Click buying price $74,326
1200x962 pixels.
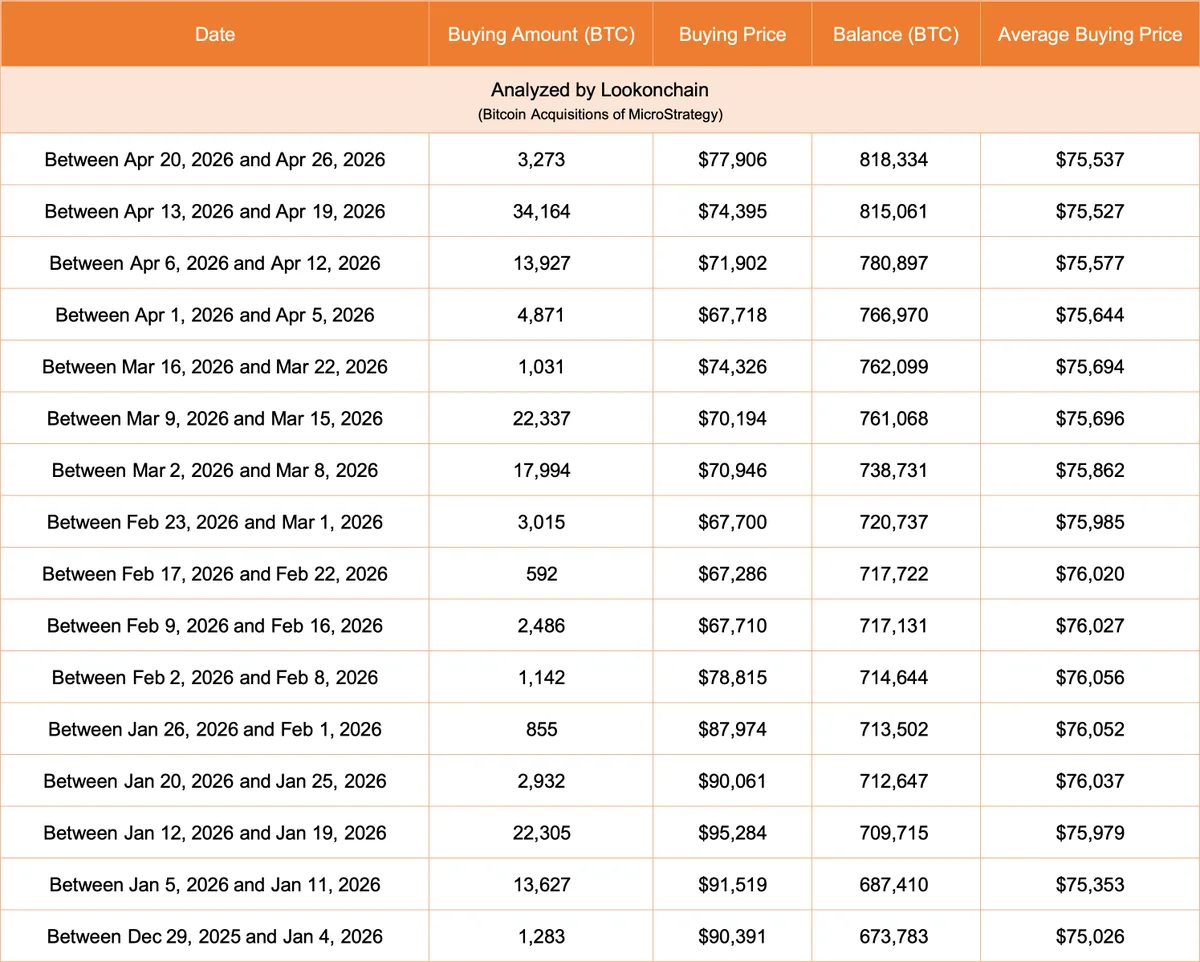(x=732, y=367)
